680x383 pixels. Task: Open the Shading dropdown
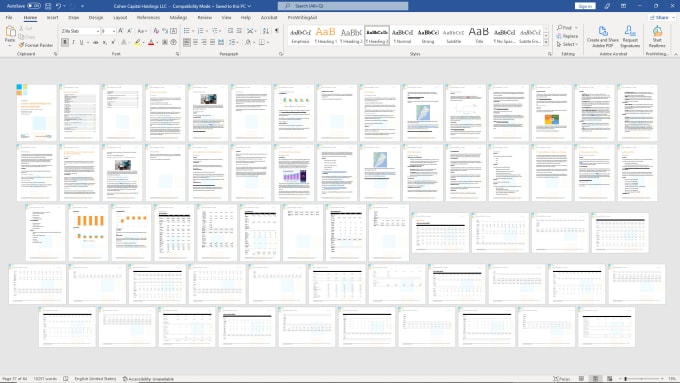[x=253, y=43]
